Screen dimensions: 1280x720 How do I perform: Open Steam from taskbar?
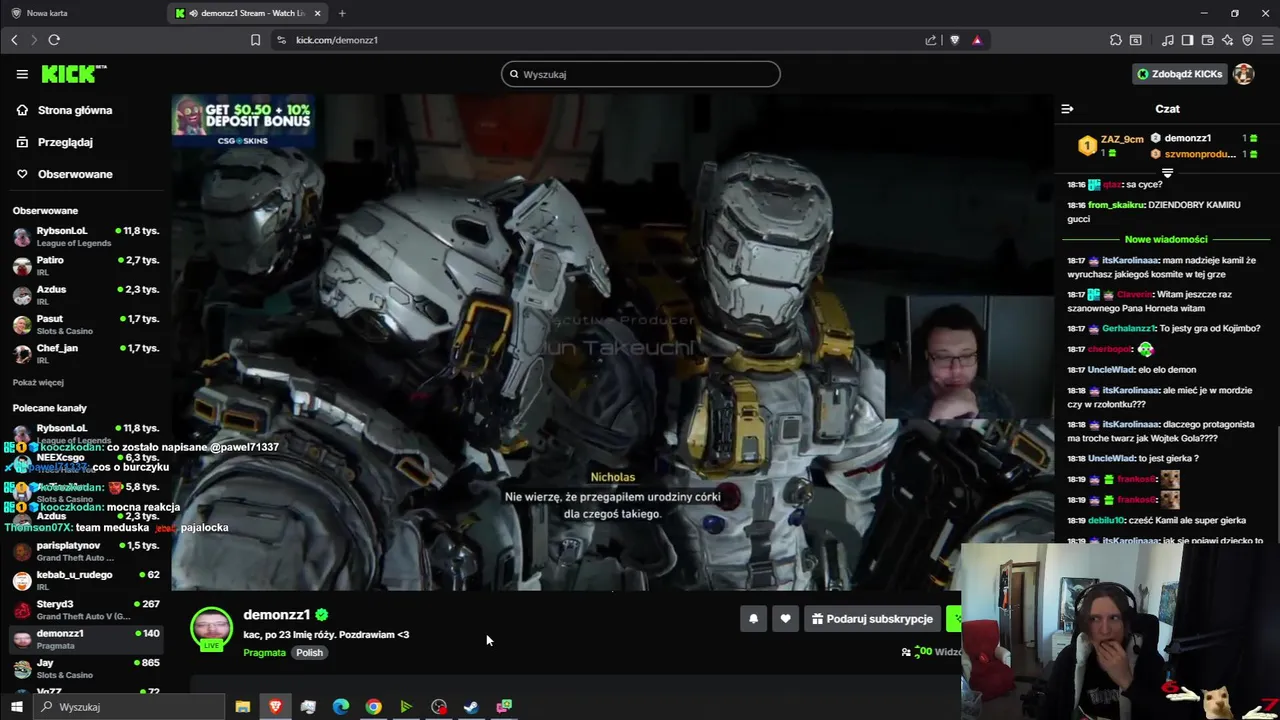coord(471,707)
